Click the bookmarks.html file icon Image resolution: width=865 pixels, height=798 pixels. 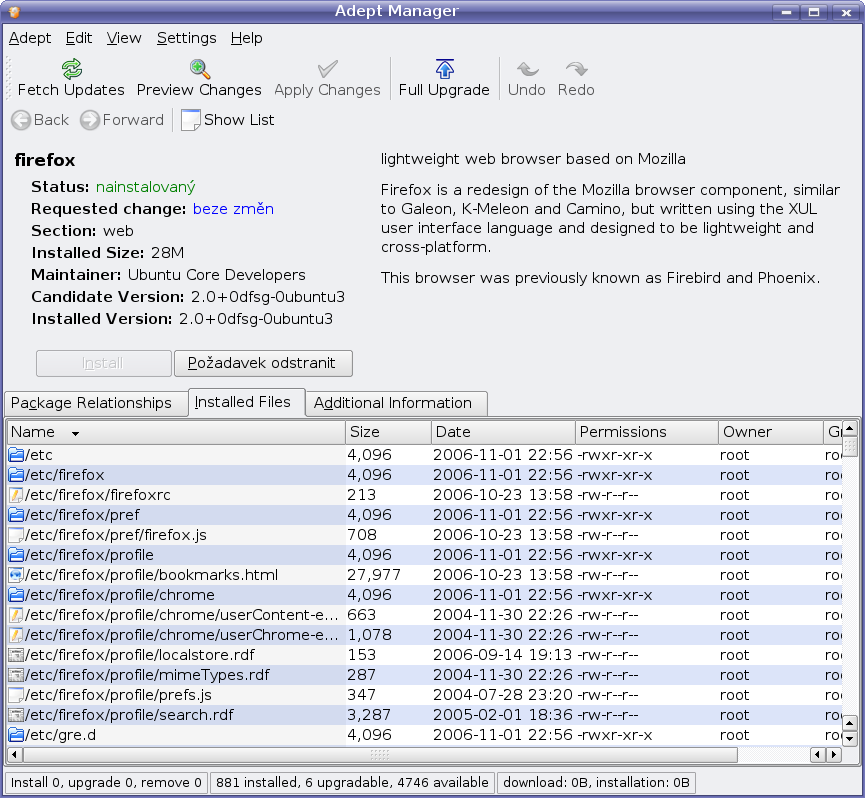point(16,575)
